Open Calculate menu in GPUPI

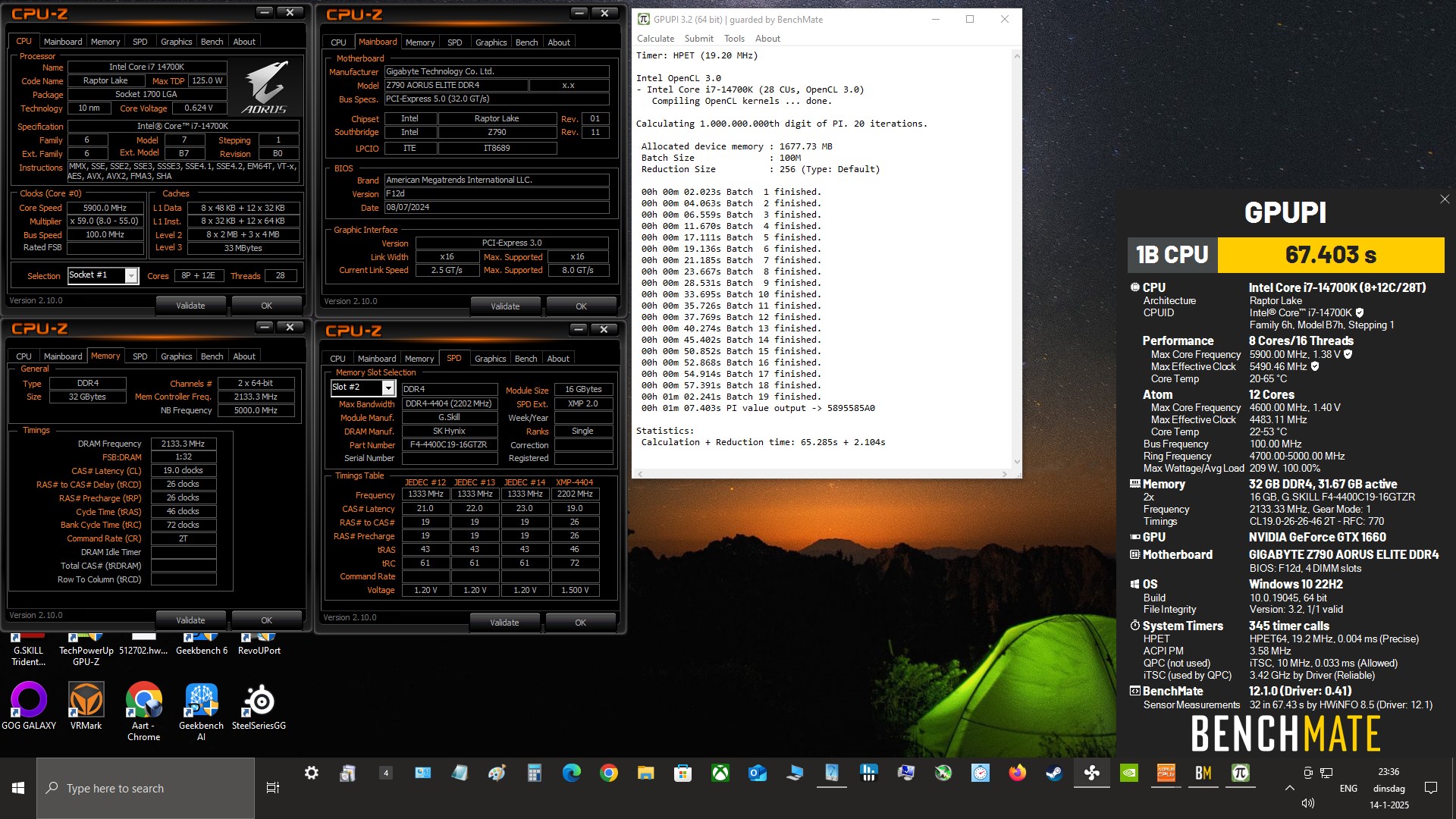point(655,38)
